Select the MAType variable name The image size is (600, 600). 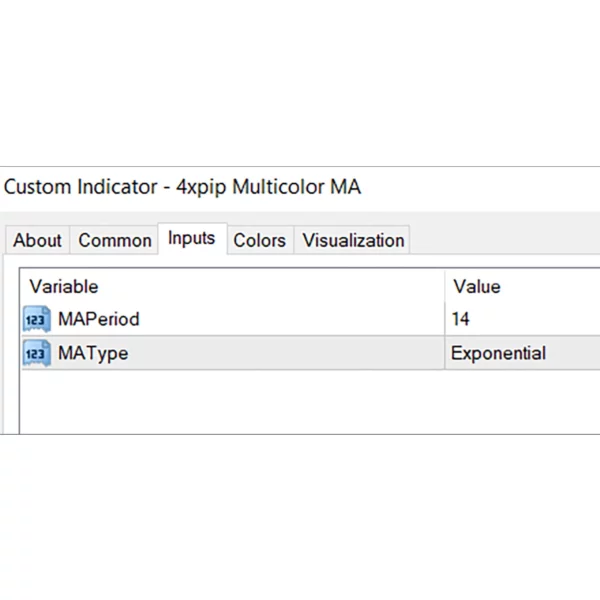[93, 353]
